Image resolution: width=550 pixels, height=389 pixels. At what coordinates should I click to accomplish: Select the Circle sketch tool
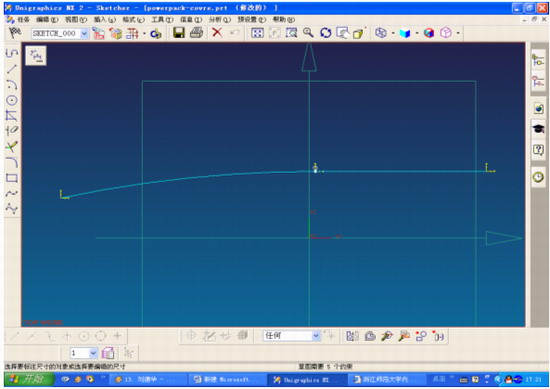(x=12, y=100)
